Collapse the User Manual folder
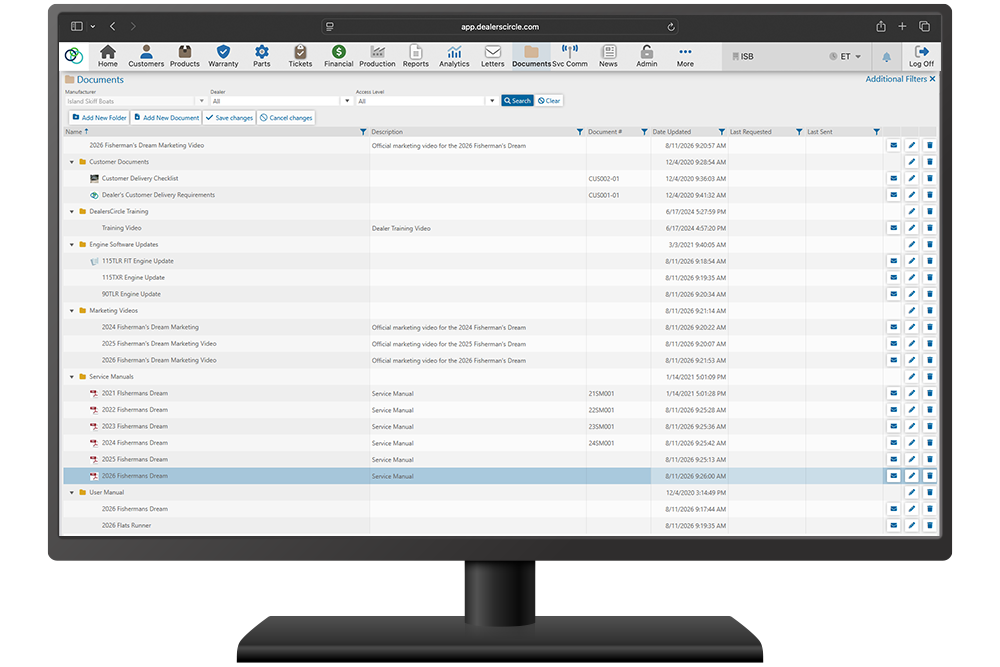The image size is (1000, 667). pyautogui.click(x=71, y=493)
